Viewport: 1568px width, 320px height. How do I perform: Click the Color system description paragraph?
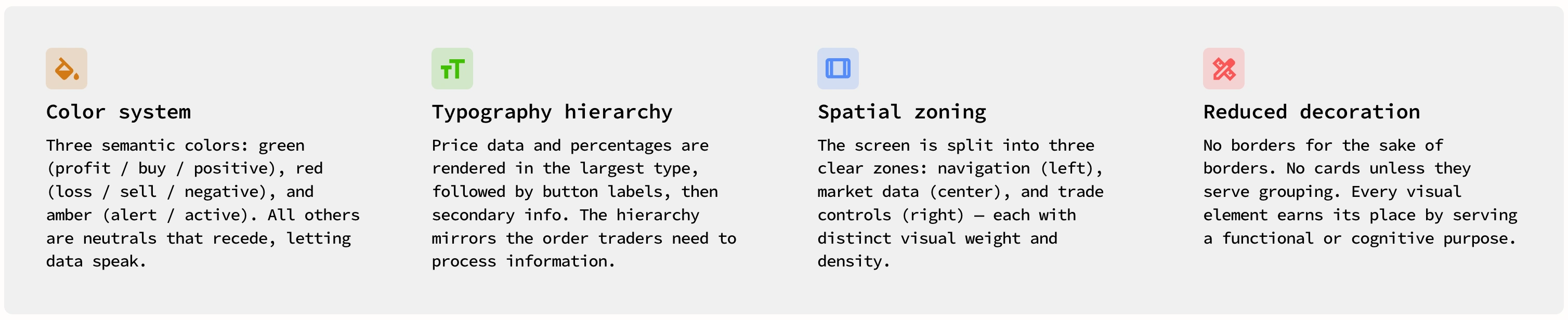[203, 203]
